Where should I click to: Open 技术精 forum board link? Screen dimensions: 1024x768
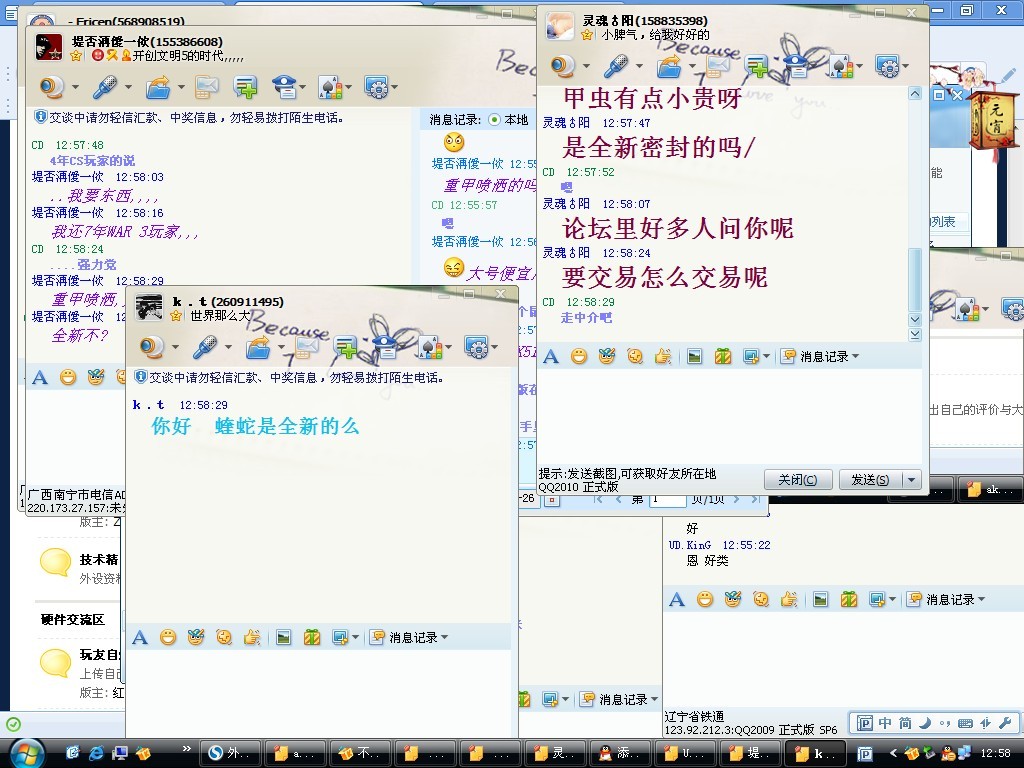coord(99,560)
